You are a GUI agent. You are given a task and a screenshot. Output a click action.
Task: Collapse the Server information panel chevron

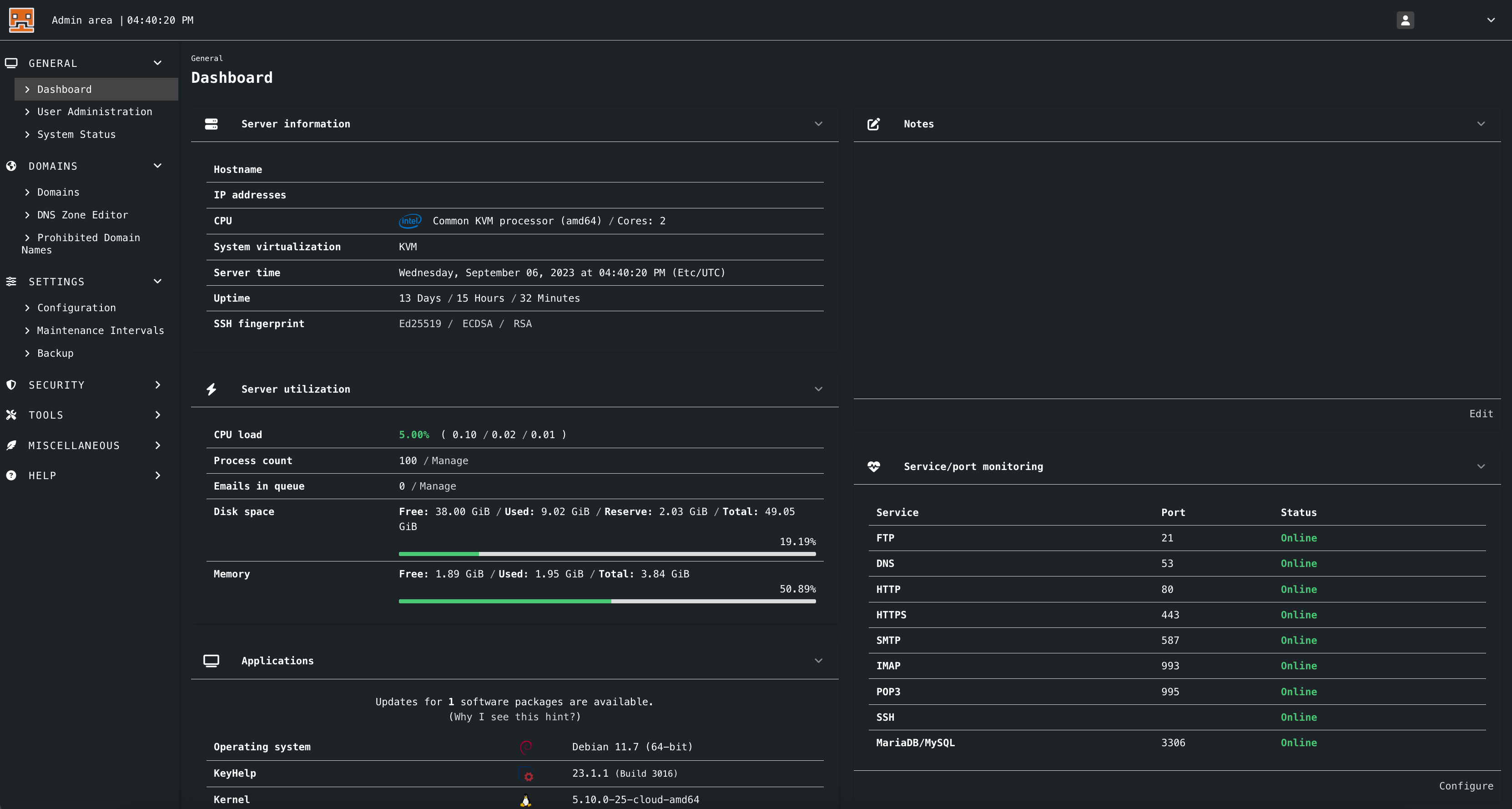[818, 124]
